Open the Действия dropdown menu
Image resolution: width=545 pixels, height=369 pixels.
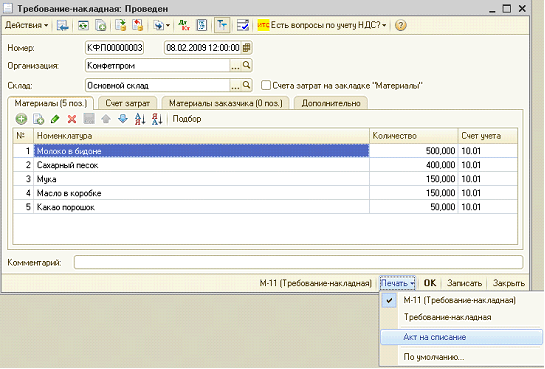pos(26,25)
